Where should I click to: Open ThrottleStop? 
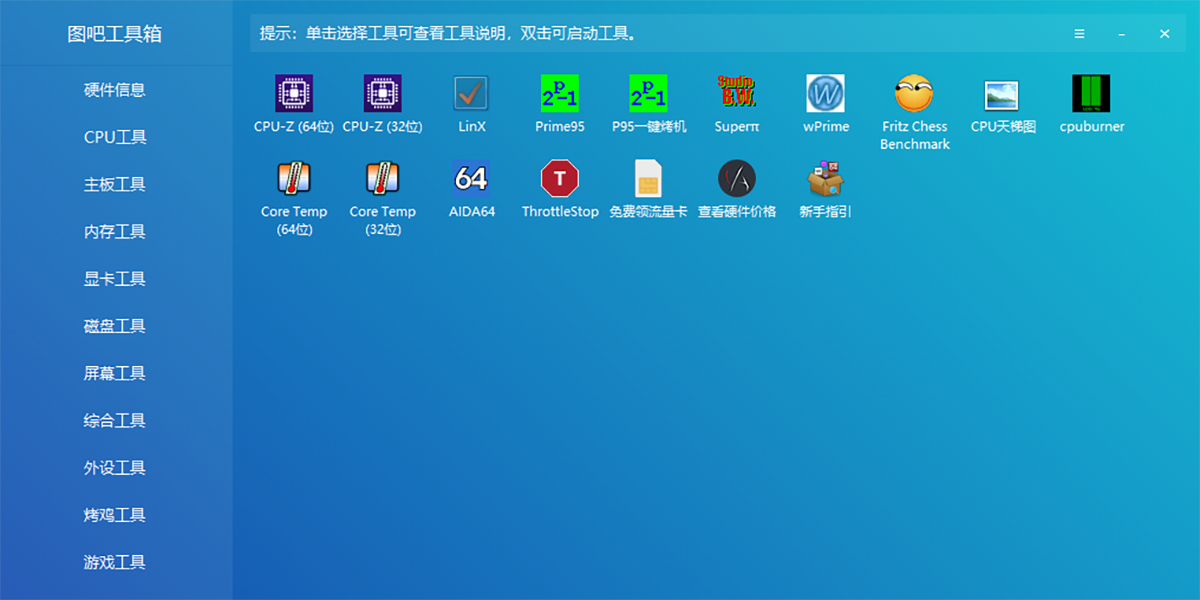coord(559,180)
